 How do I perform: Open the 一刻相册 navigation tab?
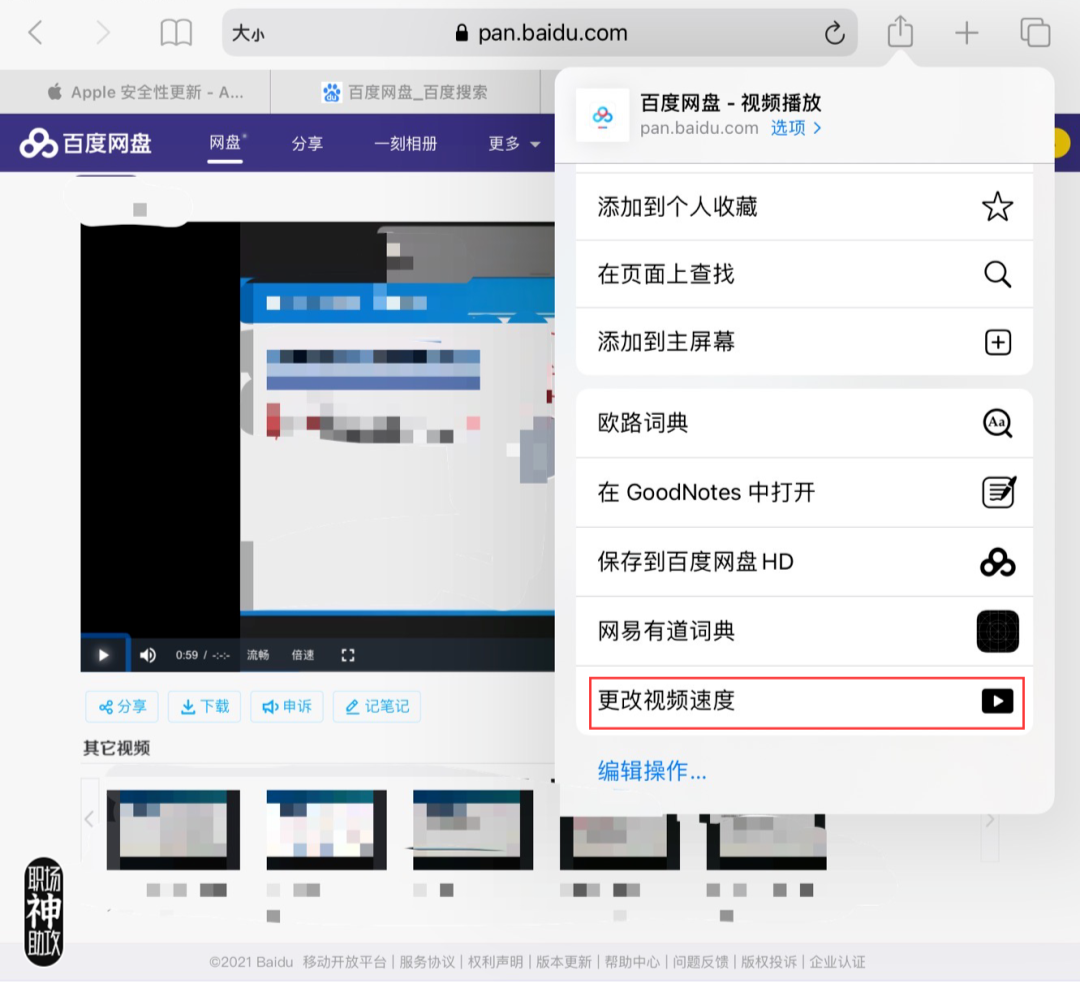[x=406, y=143]
